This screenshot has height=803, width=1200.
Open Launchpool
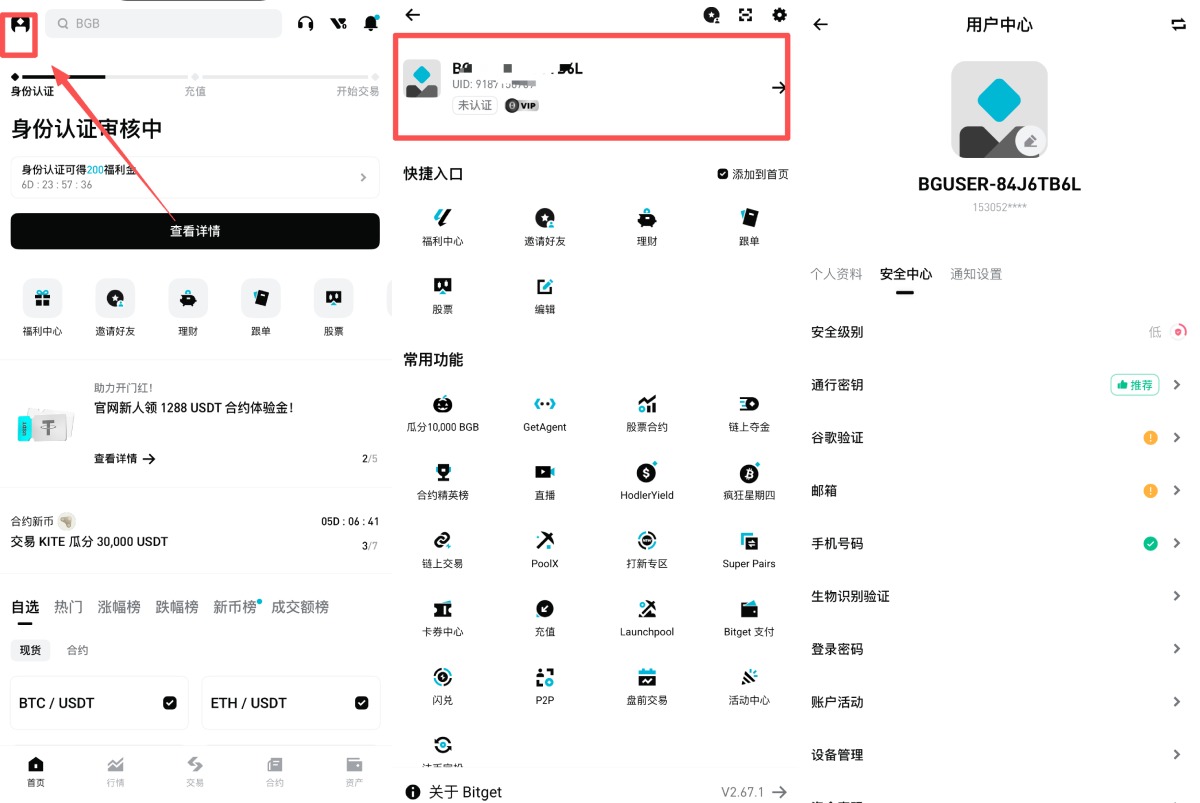[646, 608]
